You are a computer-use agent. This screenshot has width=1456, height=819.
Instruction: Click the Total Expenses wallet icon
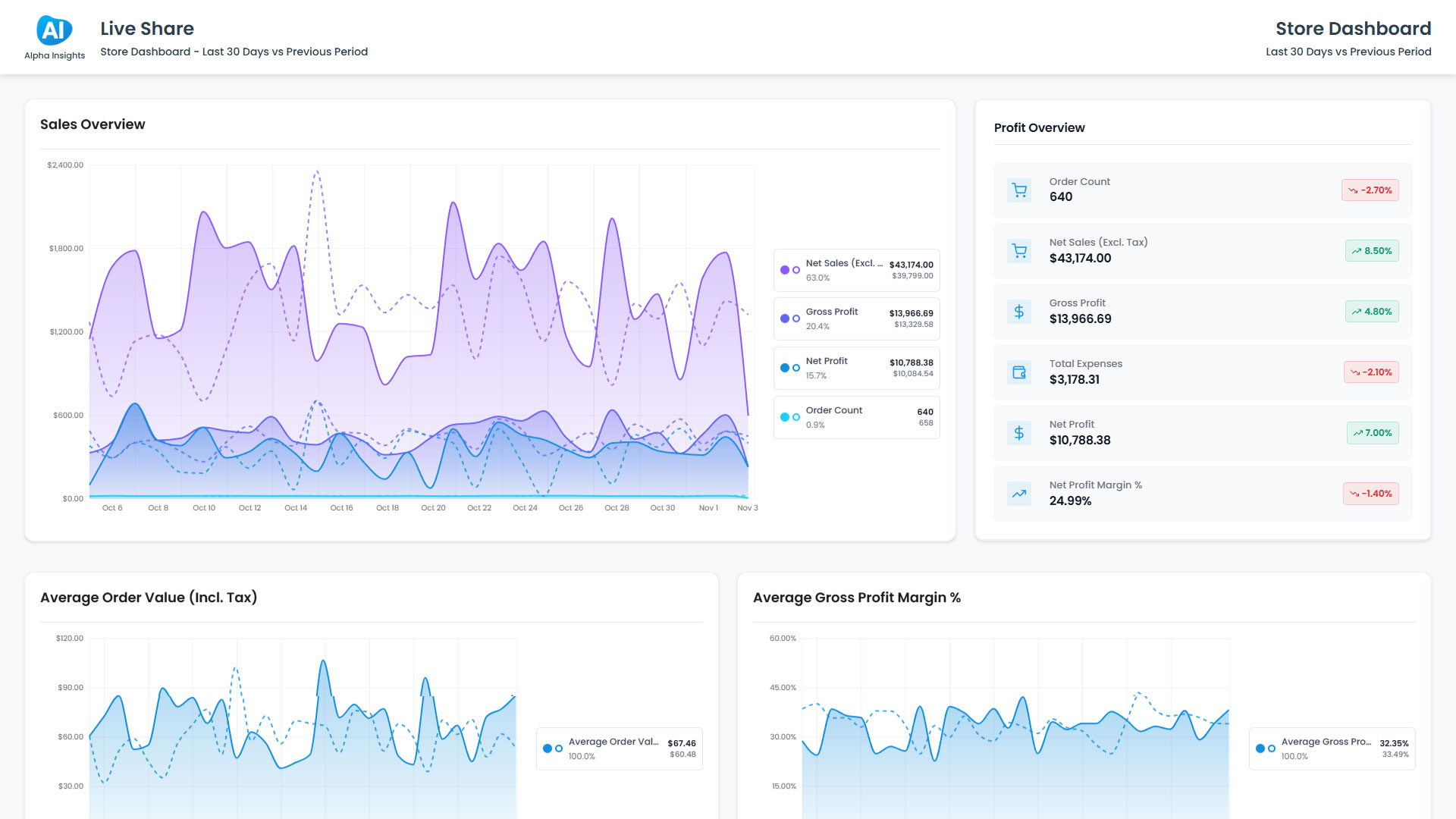coord(1019,372)
